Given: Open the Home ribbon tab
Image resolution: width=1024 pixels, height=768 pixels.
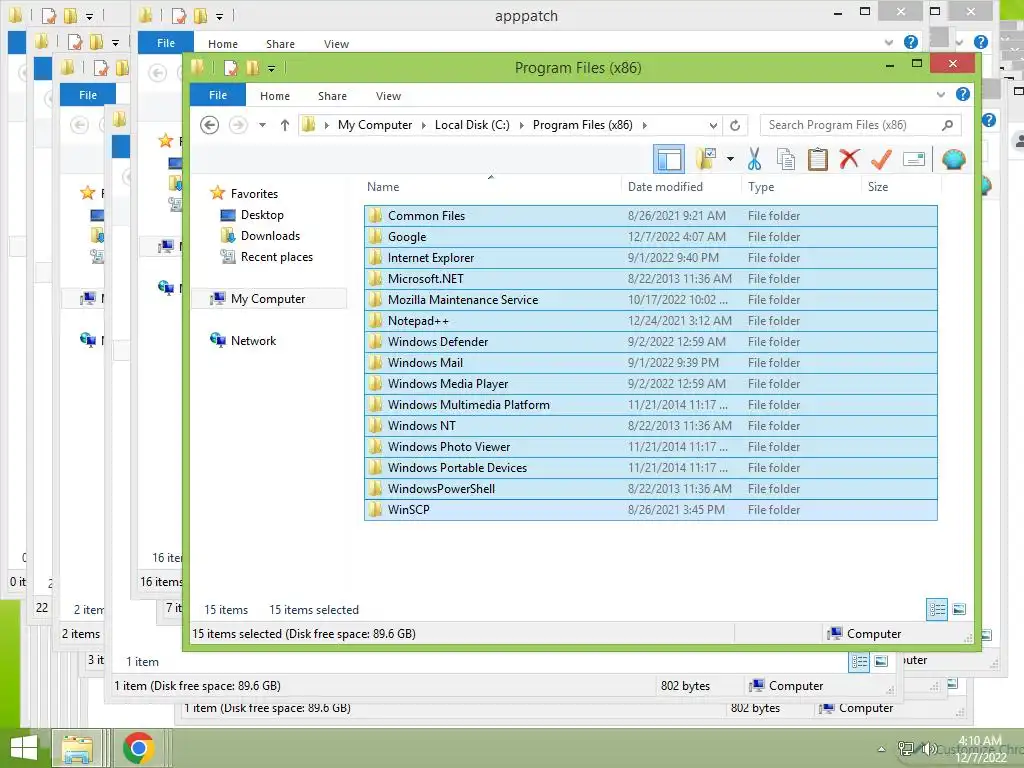Looking at the screenshot, I should 274,96.
